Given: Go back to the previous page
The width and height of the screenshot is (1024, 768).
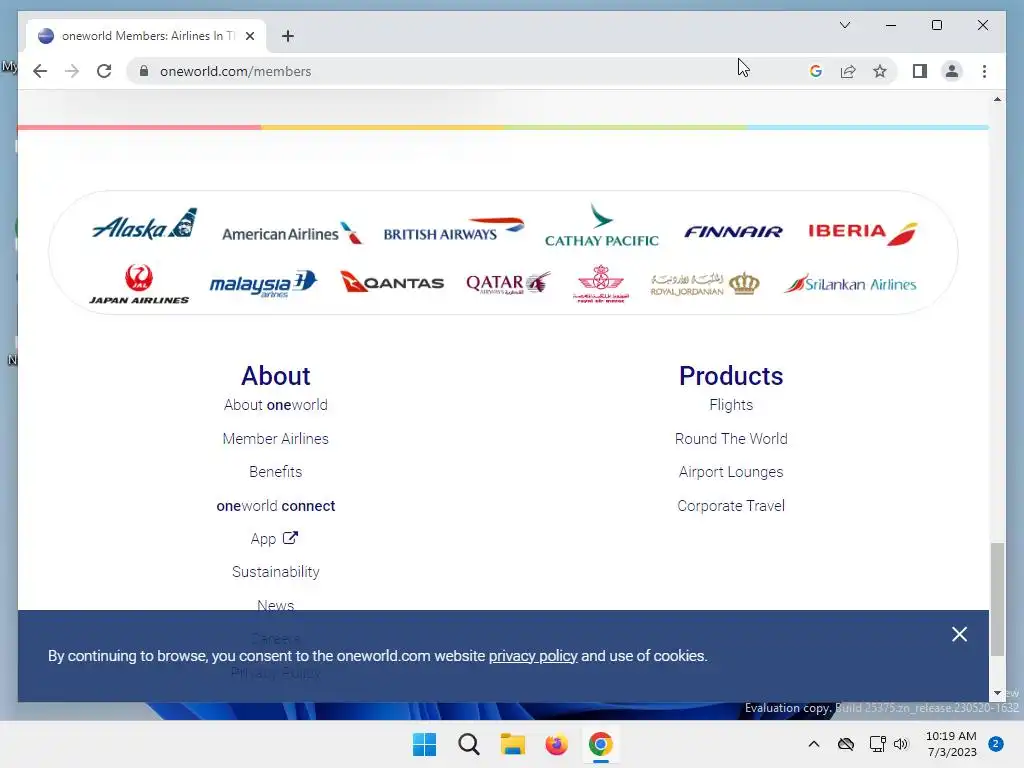Looking at the screenshot, I should [40, 71].
